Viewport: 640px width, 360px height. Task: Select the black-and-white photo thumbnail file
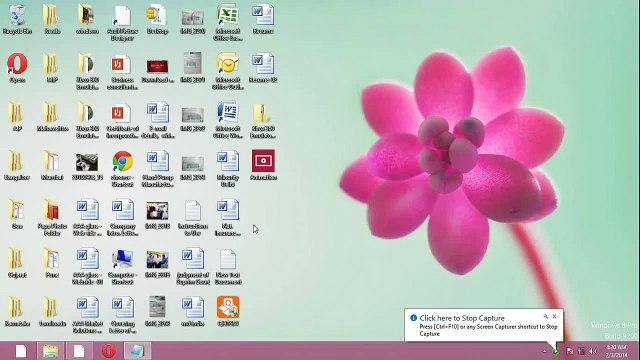87,167
